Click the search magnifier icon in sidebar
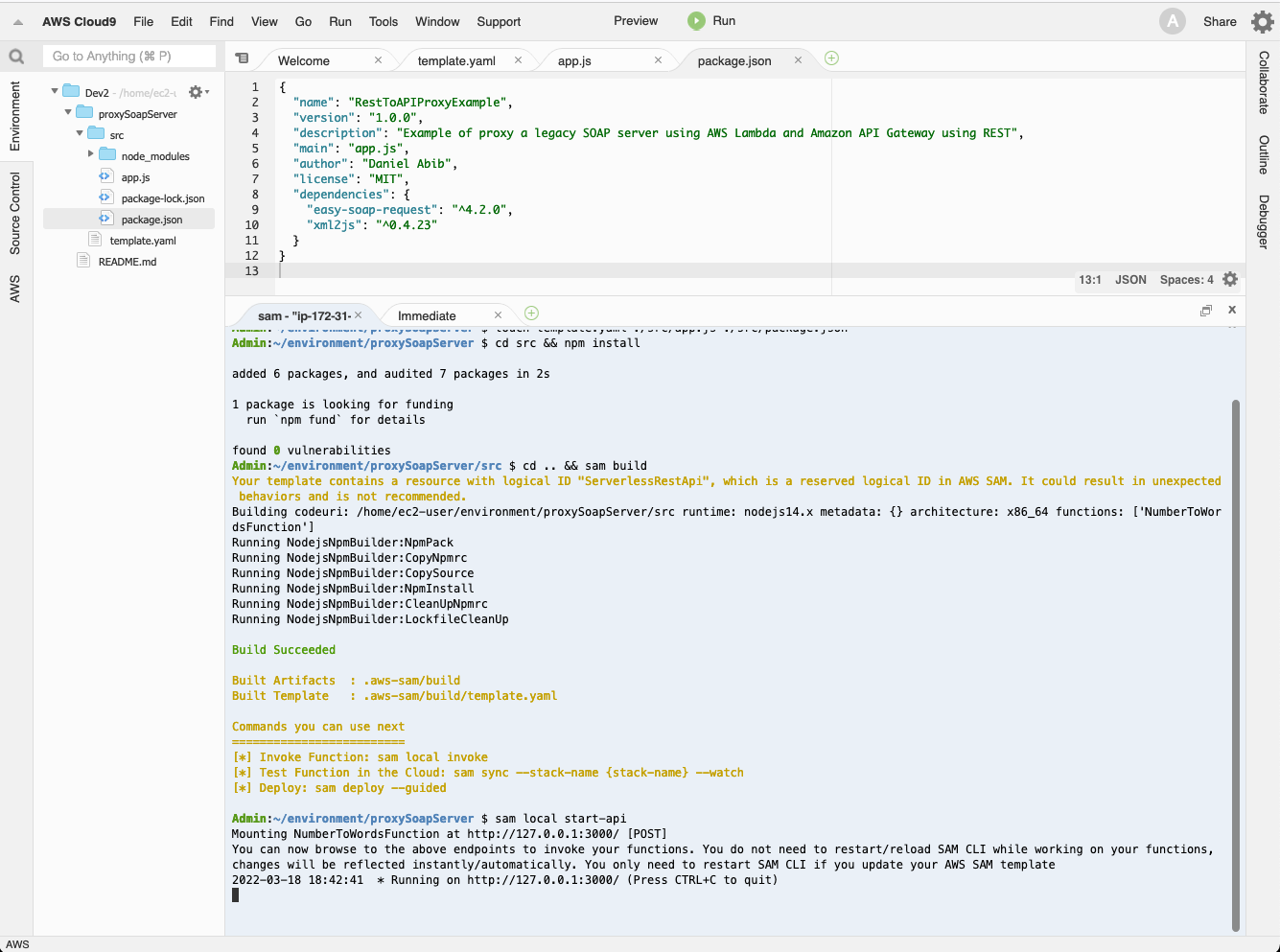The image size is (1280, 952). [16, 57]
